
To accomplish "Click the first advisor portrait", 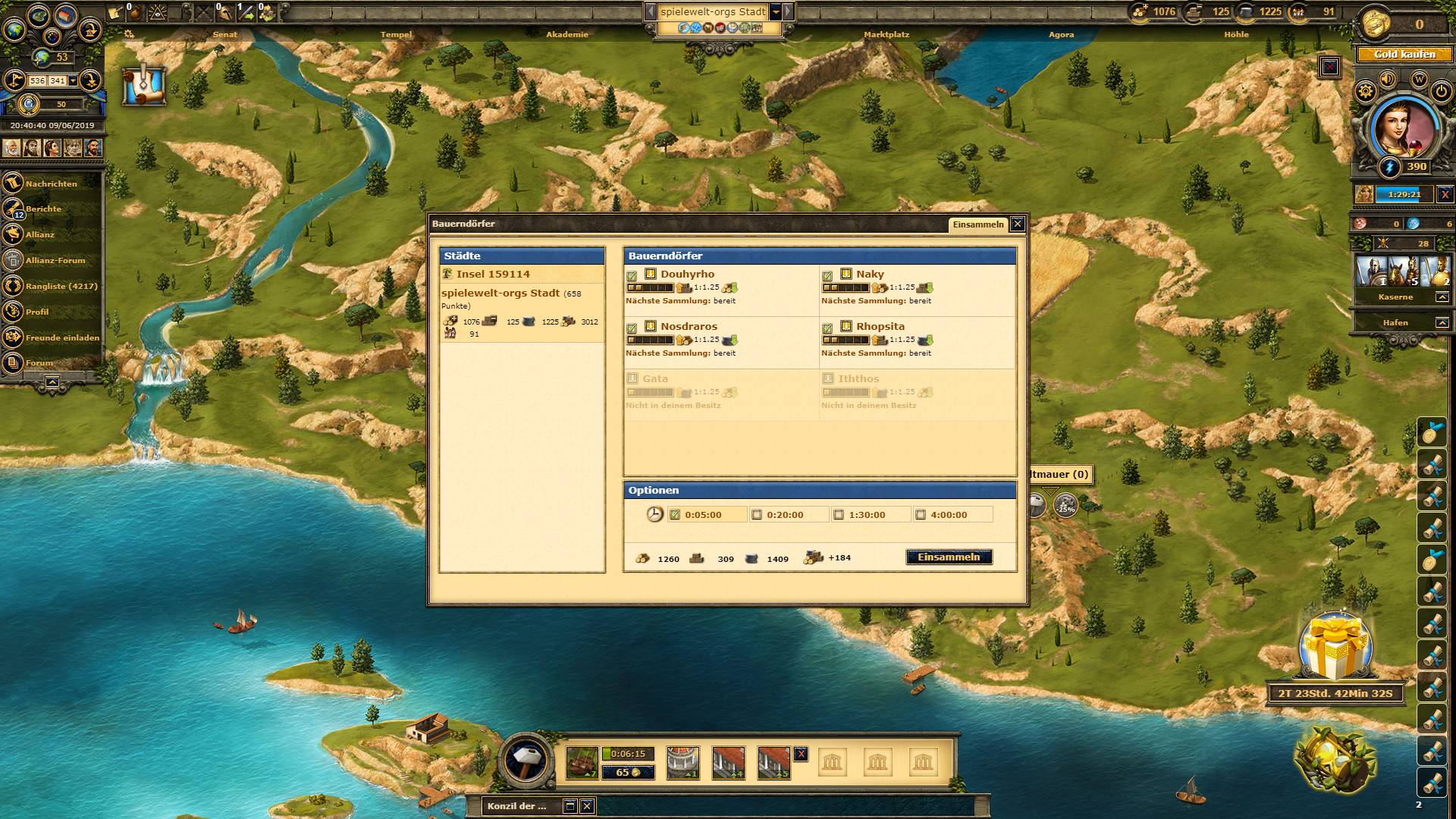I will tap(11, 147).
